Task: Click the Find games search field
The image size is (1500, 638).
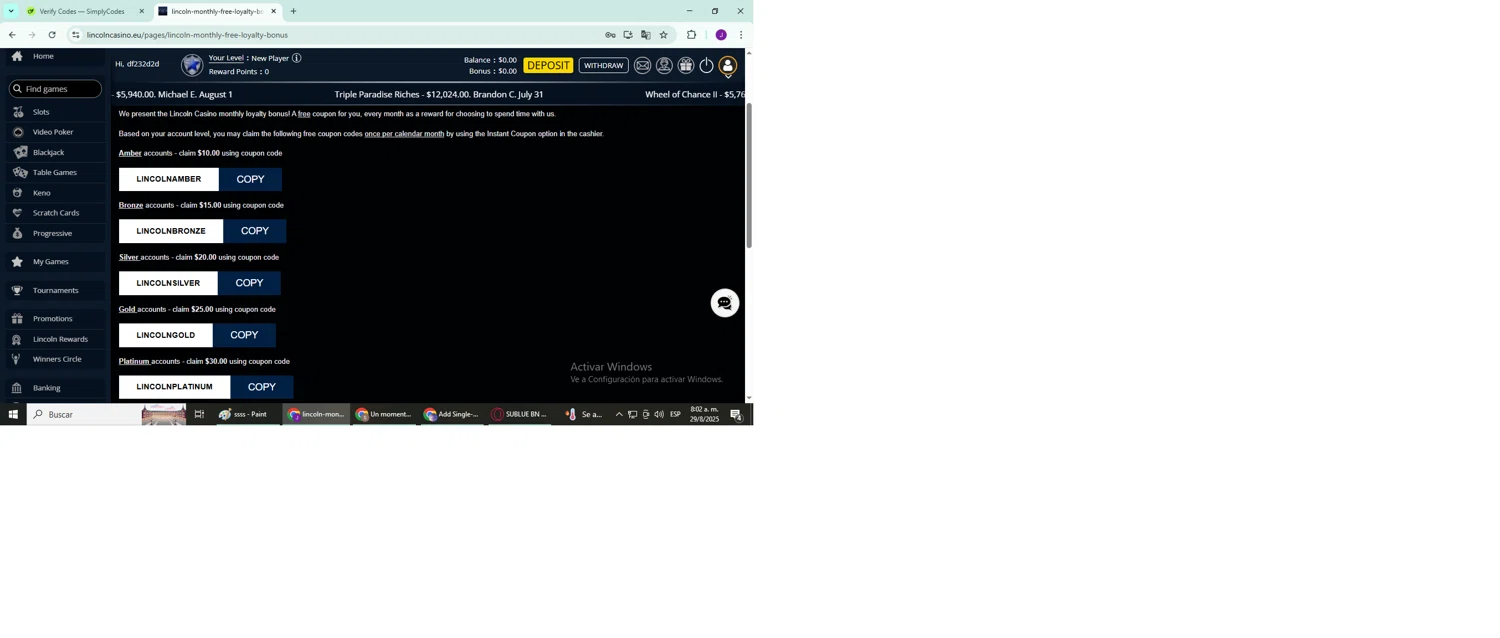Action: [56, 89]
